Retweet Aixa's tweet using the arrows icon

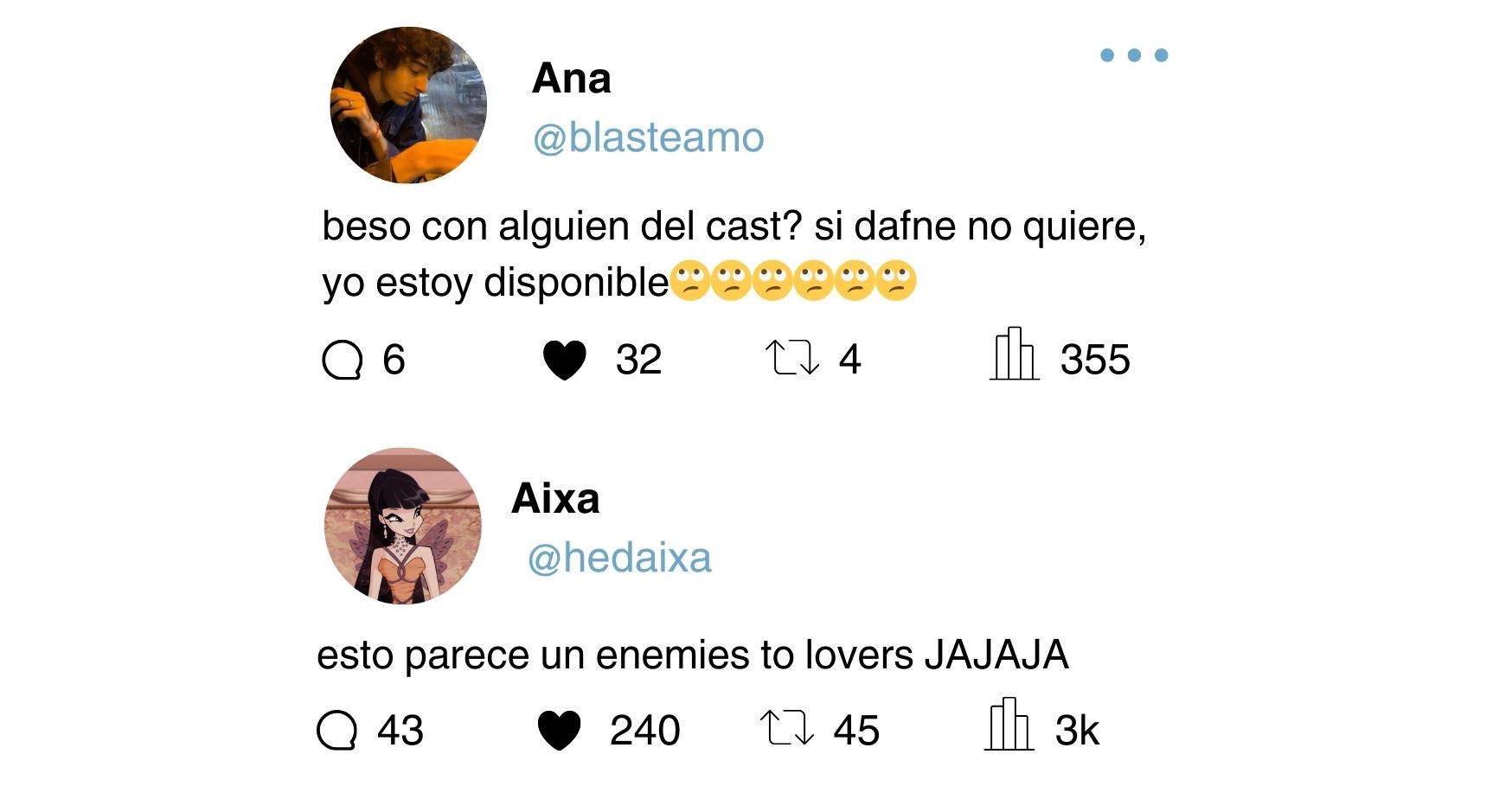click(x=787, y=728)
